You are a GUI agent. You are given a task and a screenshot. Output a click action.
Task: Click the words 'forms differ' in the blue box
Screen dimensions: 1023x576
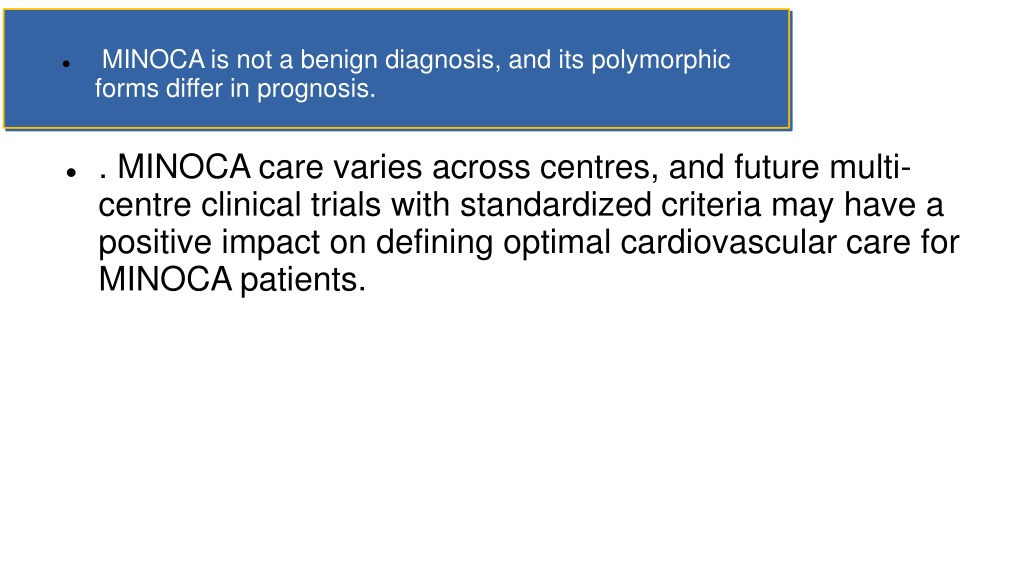(159, 89)
